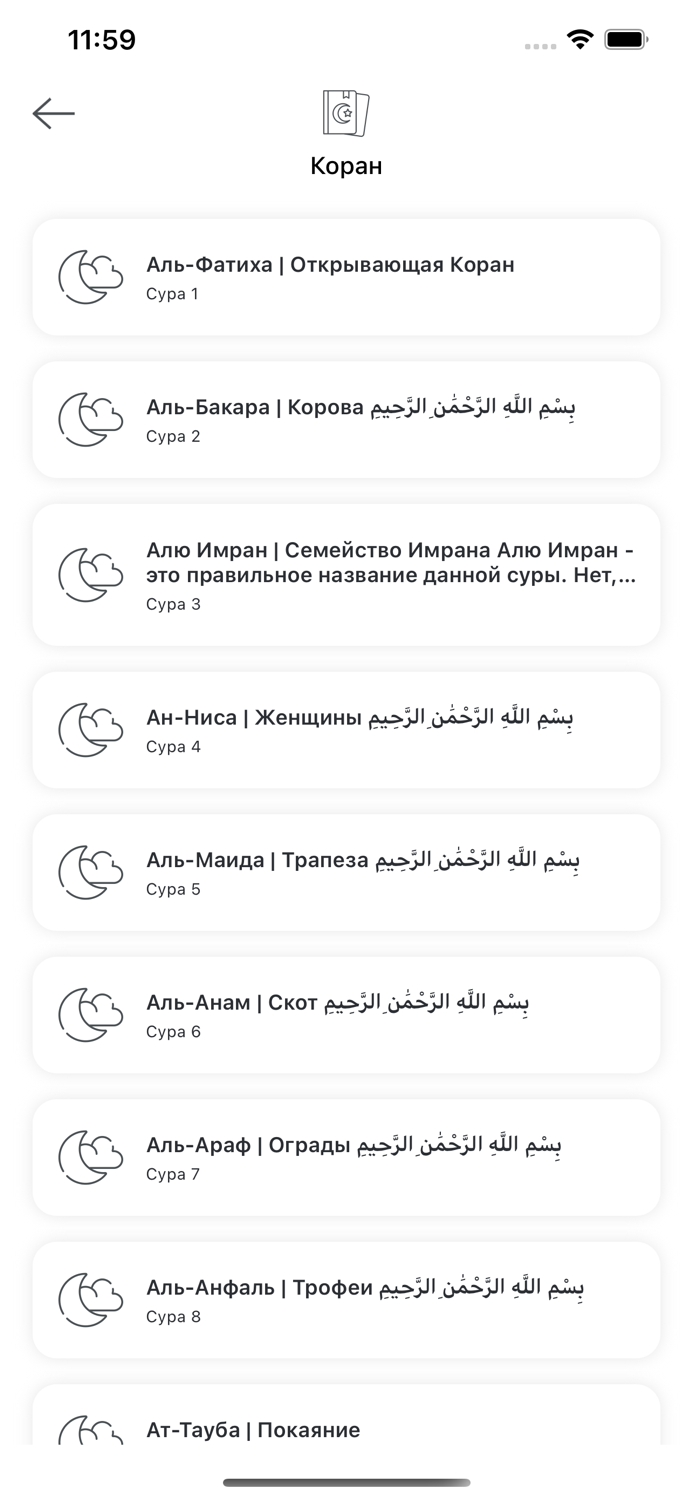Tap the Quran book icon in header
Viewport: 693px width, 1500px height.
(x=346, y=113)
